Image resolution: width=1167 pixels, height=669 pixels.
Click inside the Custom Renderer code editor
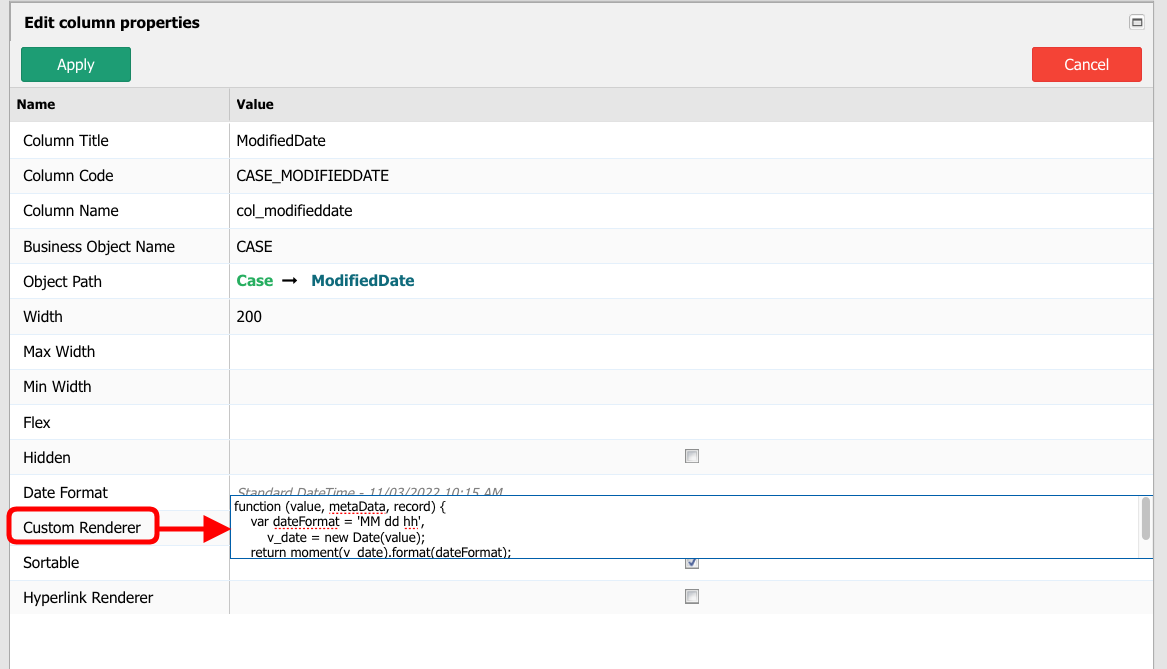(600, 525)
